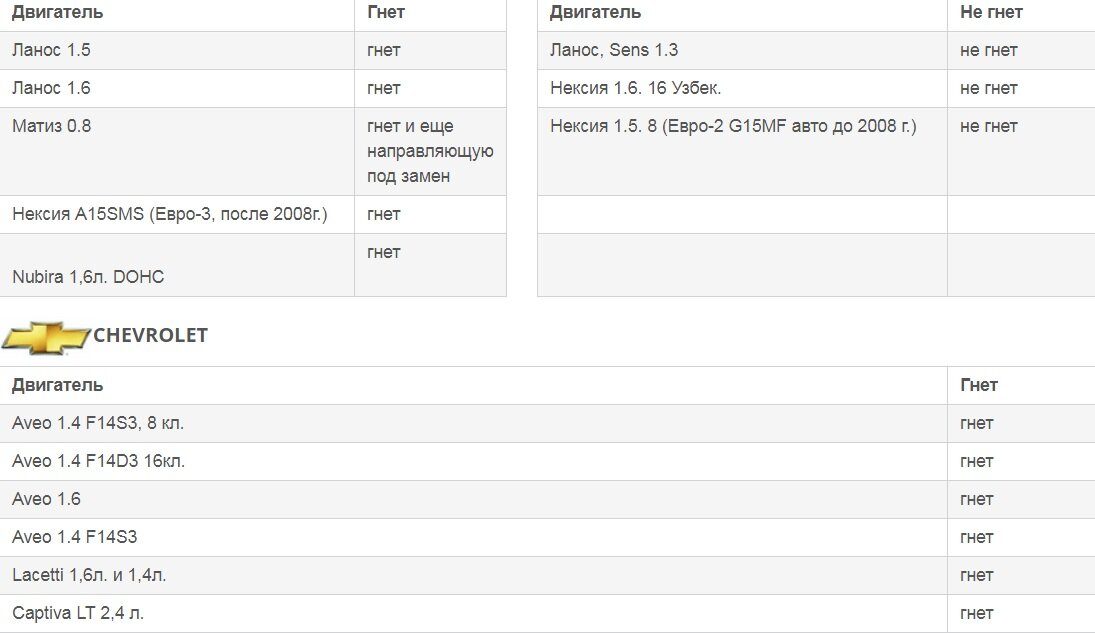Click the Матиз 0.8 engine cell
Screen dimensions: 1095x633
pos(177,151)
